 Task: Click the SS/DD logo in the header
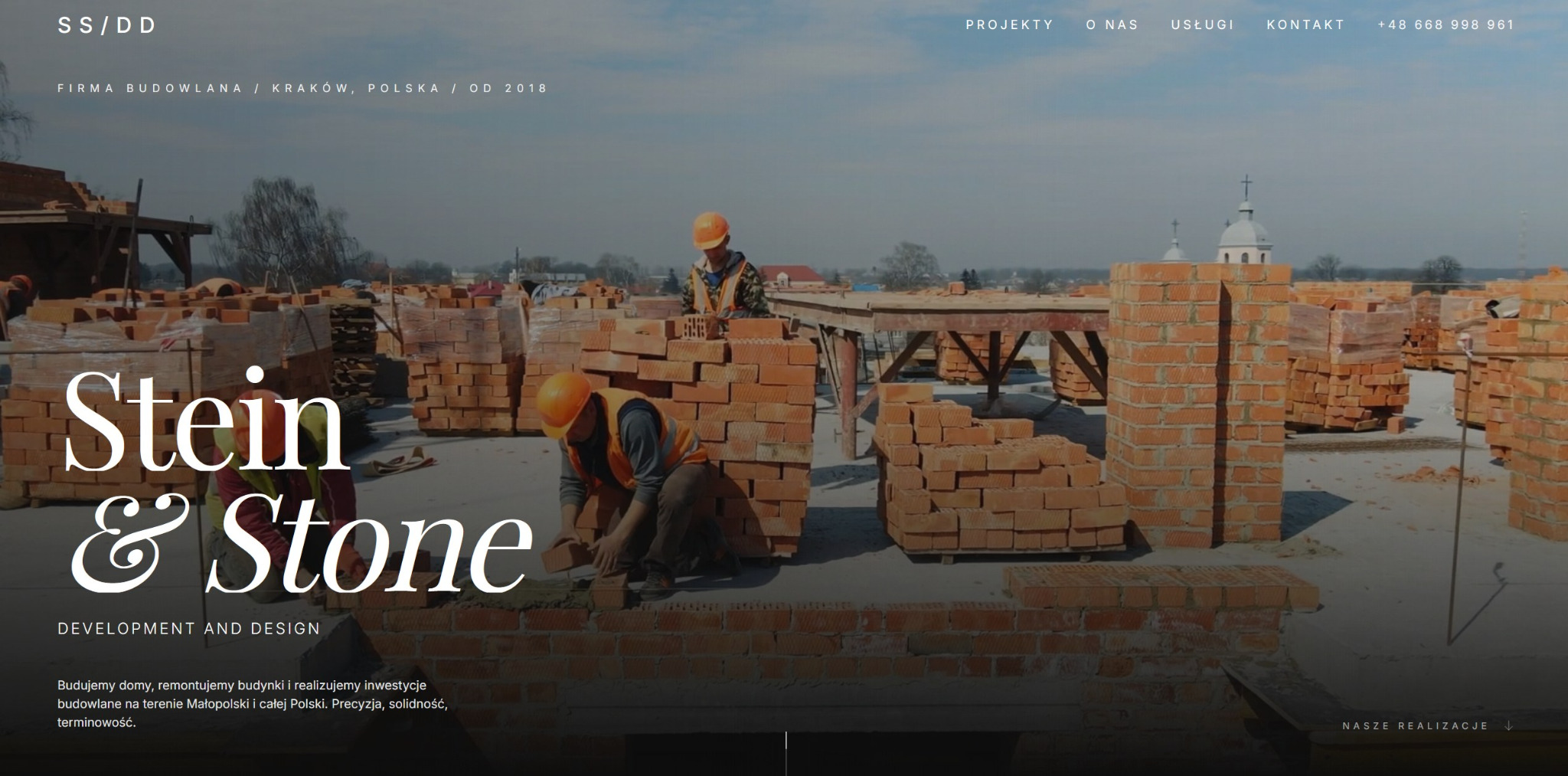pos(106,25)
